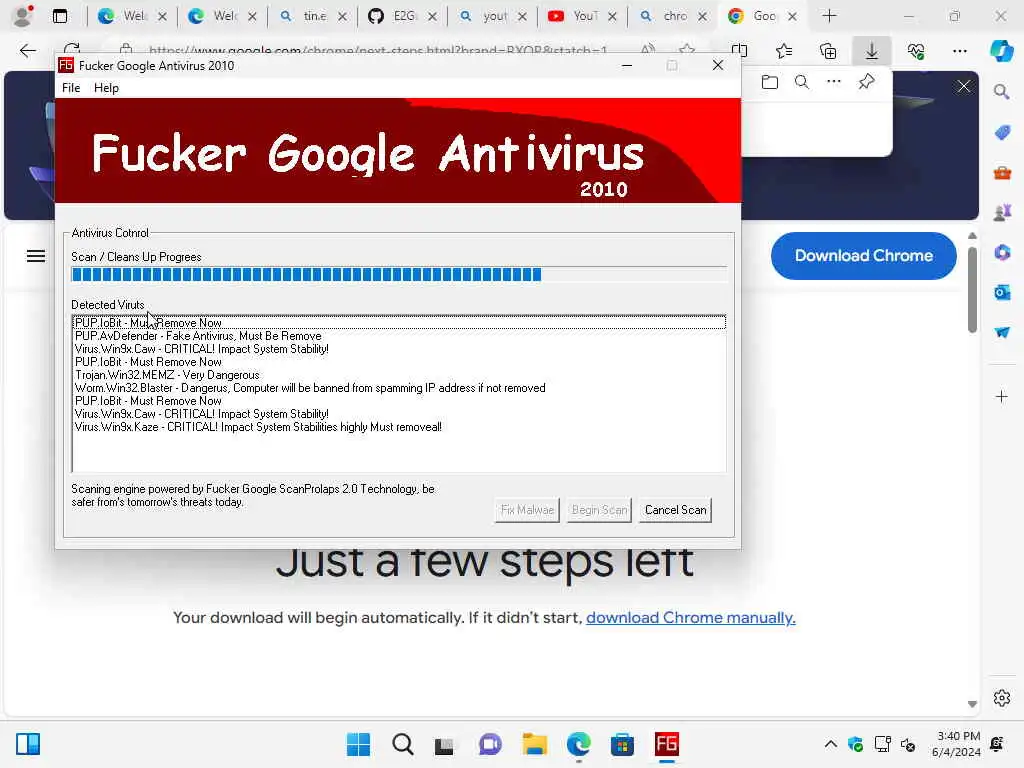The width and height of the screenshot is (1024, 768).
Task: Search downloads using the magnifier icon
Action: click(802, 82)
